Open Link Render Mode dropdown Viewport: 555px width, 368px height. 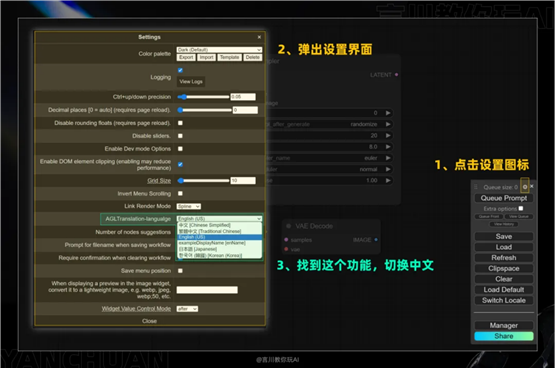click(189, 206)
